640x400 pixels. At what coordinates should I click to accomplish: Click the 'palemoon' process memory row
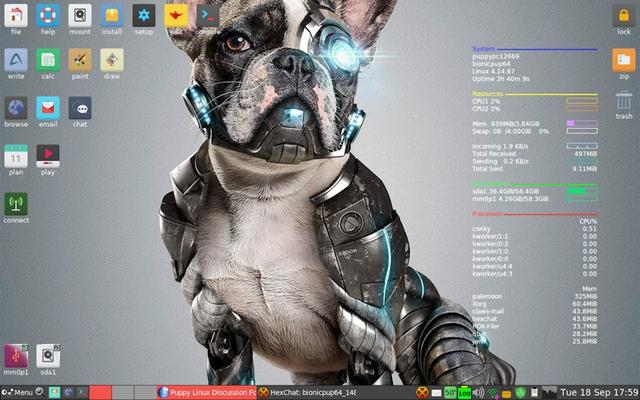pyautogui.click(x=535, y=296)
